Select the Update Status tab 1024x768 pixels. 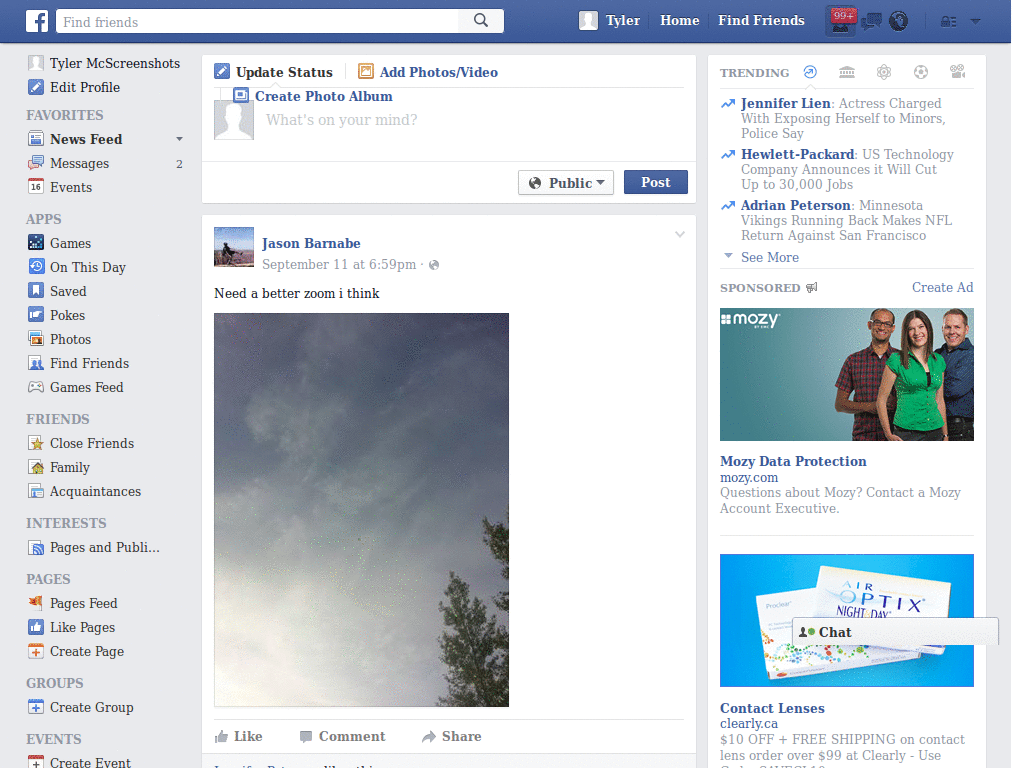tap(274, 72)
